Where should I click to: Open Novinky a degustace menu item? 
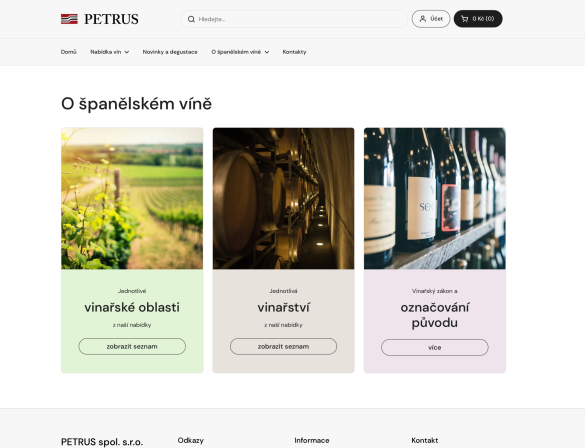click(170, 52)
